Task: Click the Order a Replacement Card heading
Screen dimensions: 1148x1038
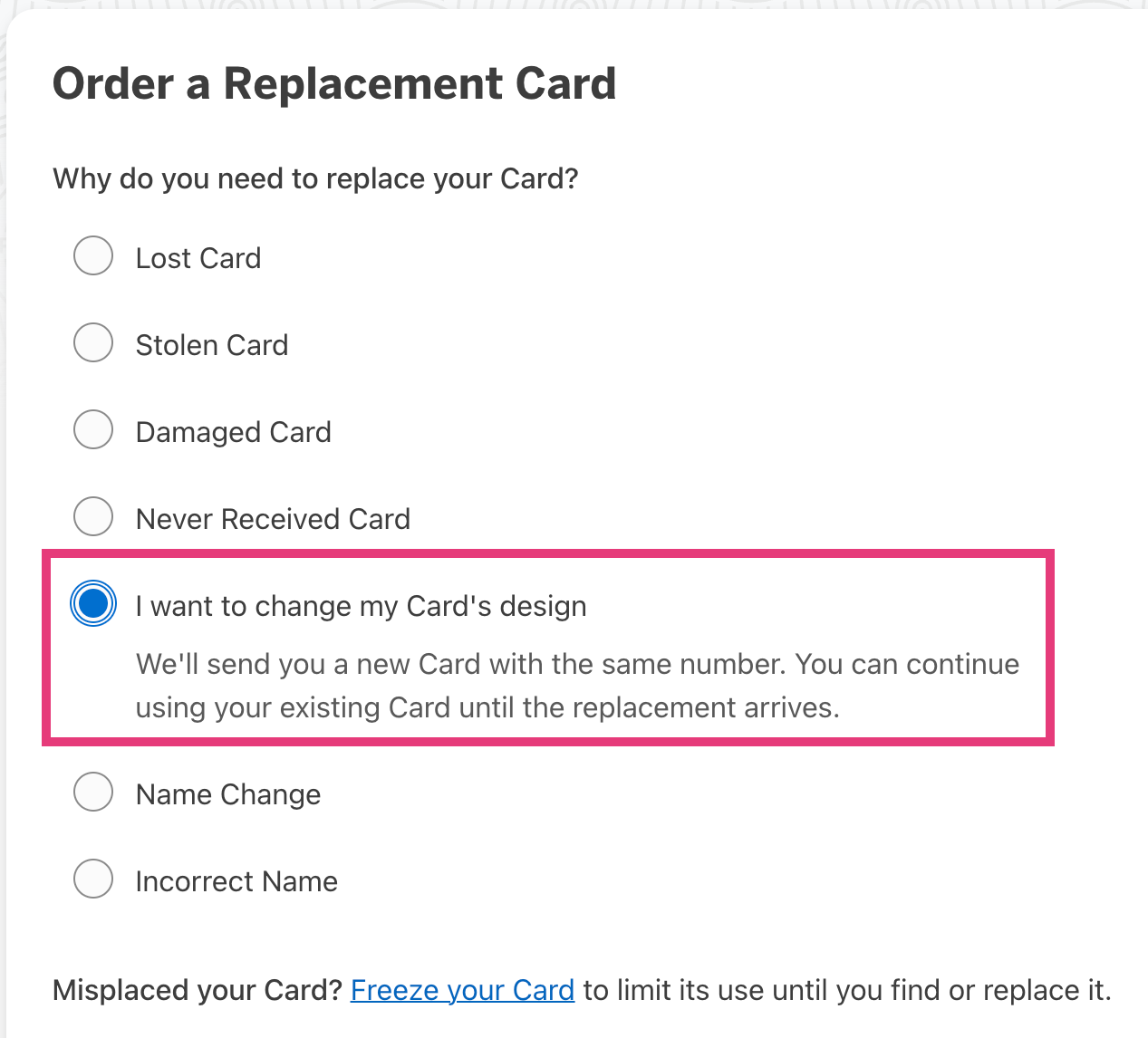Action: click(x=333, y=83)
